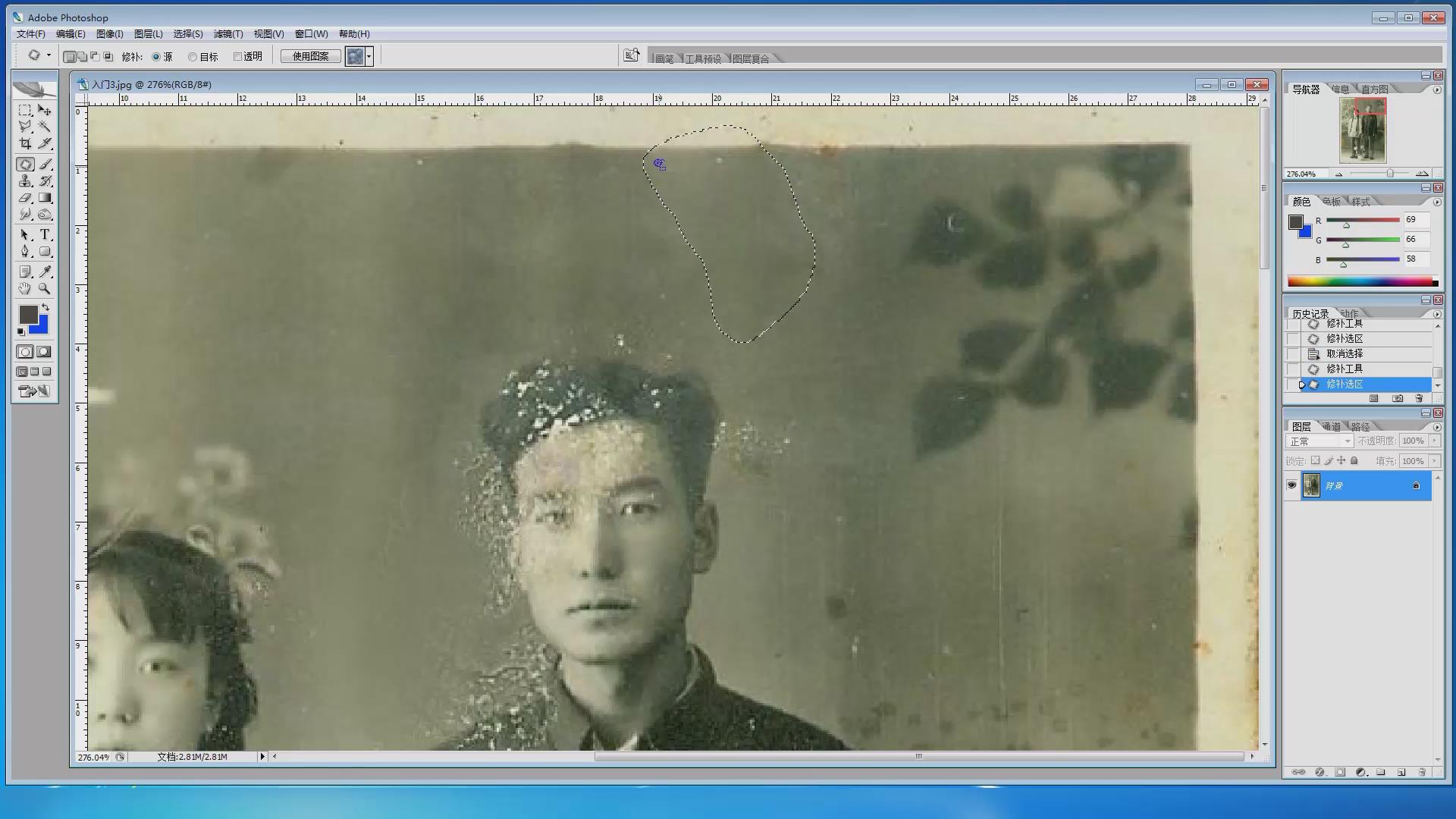The height and width of the screenshot is (819, 1456).
Task: Select the Clone Stamp tool
Action: point(25,180)
